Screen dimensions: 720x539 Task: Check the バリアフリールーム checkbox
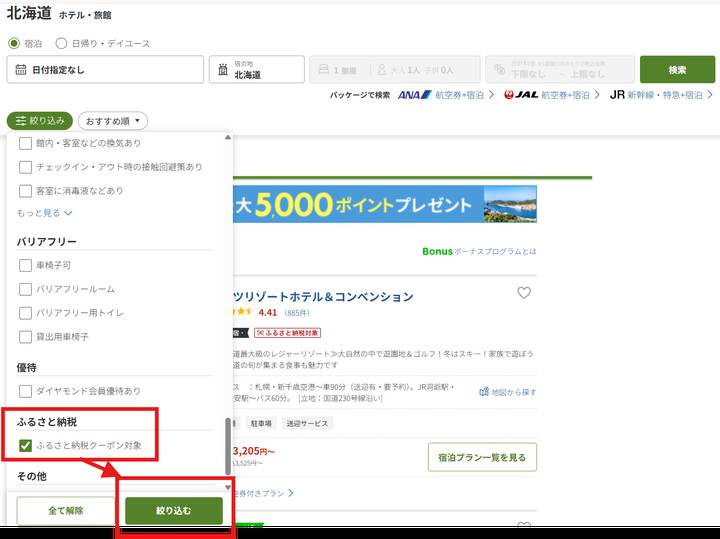(x=25, y=289)
